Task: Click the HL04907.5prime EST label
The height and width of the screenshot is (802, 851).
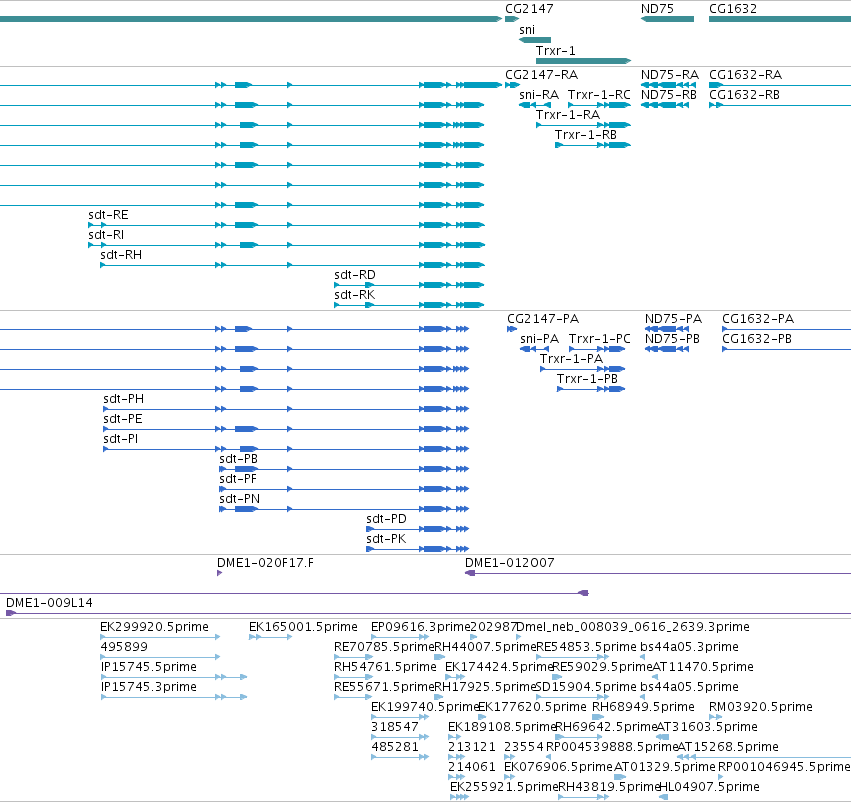Action: coord(709,787)
